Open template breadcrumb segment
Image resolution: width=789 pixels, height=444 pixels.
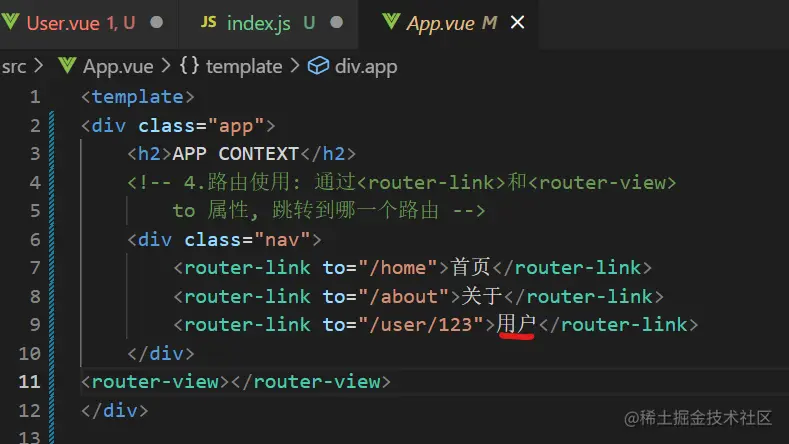(x=244, y=66)
